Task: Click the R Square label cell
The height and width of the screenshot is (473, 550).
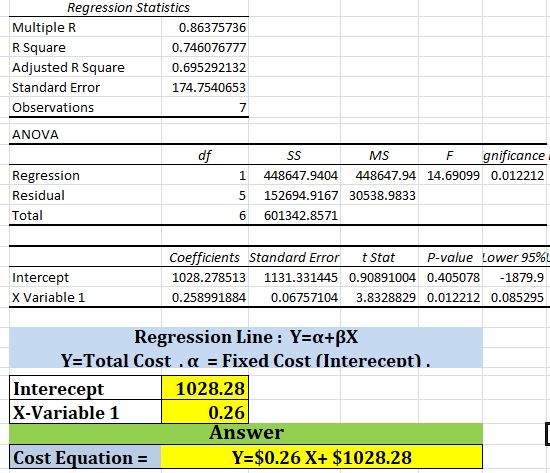Action: pos(85,47)
